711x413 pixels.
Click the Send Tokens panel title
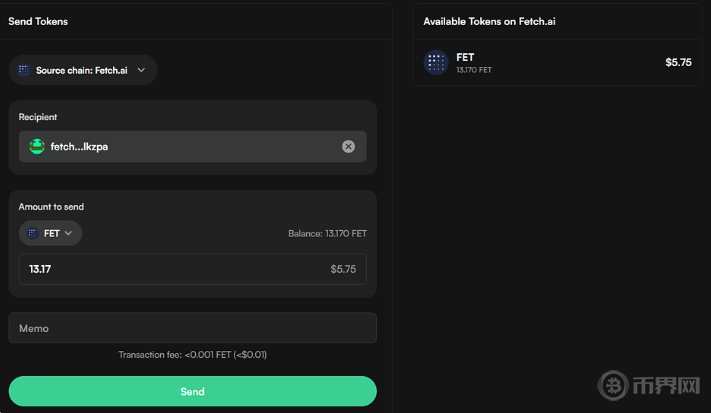click(x=38, y=21)
